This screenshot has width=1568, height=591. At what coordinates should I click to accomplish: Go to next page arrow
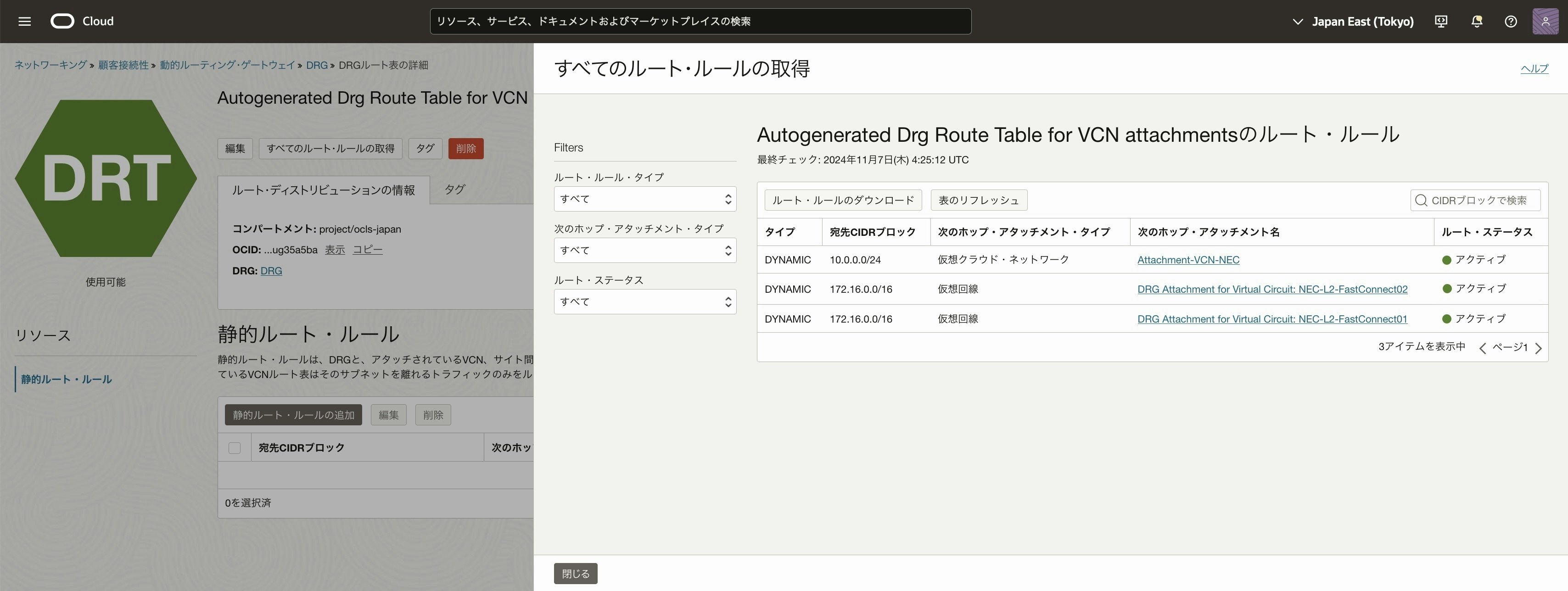pos(1539,348)
